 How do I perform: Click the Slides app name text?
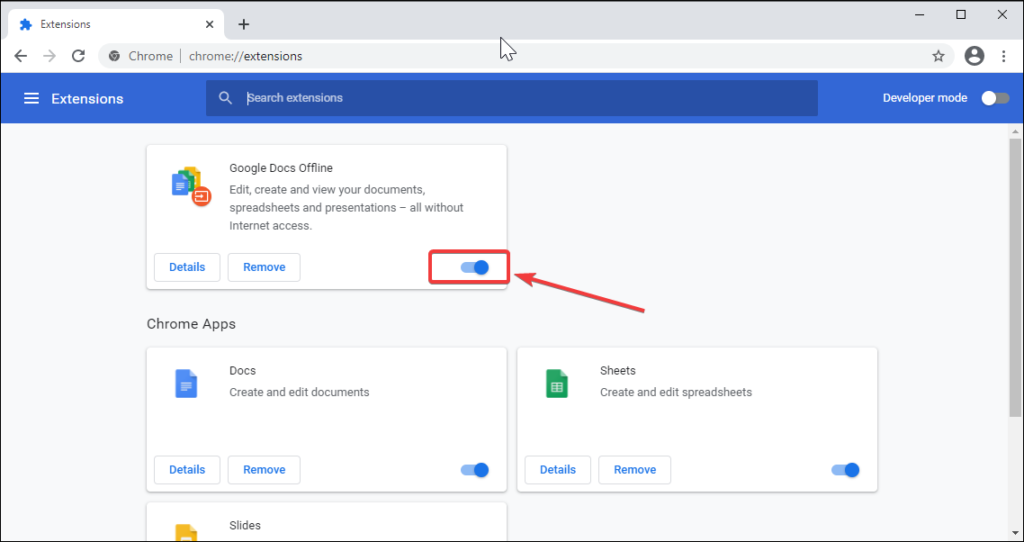(245, 525)
